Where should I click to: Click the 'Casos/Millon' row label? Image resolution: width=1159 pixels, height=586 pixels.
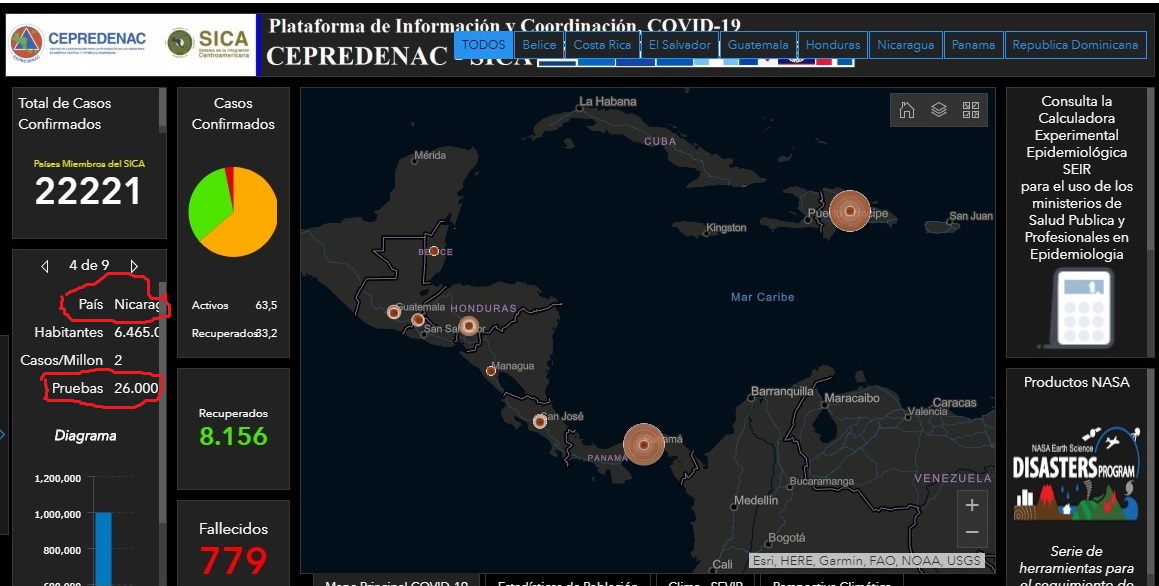(61, 360)
